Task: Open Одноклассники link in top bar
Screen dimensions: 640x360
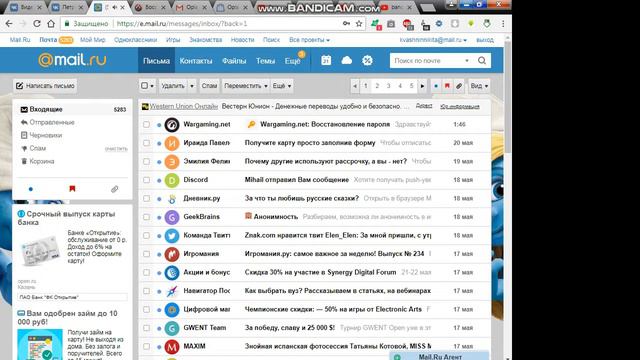Action: tap(136, 40)
